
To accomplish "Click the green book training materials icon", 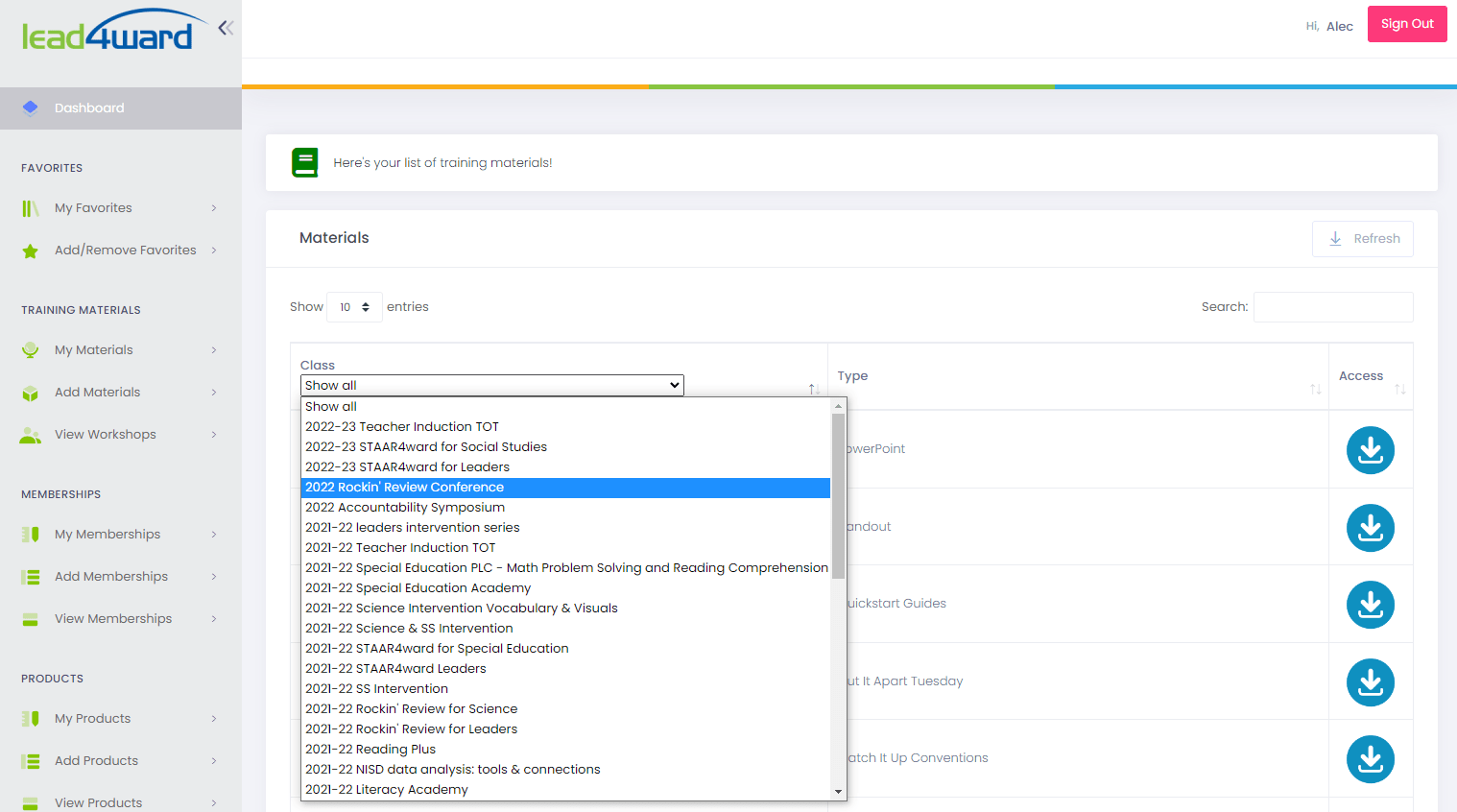I will pyautogui.click(x=305, y=162).
